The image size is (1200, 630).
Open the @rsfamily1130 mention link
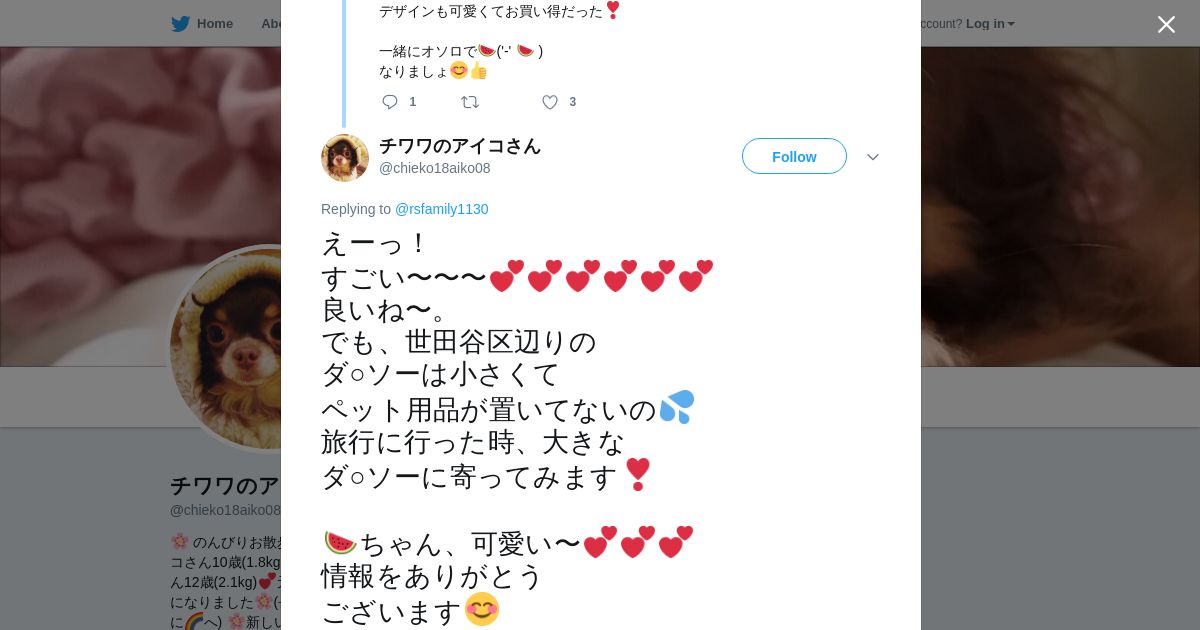point(441,209)
